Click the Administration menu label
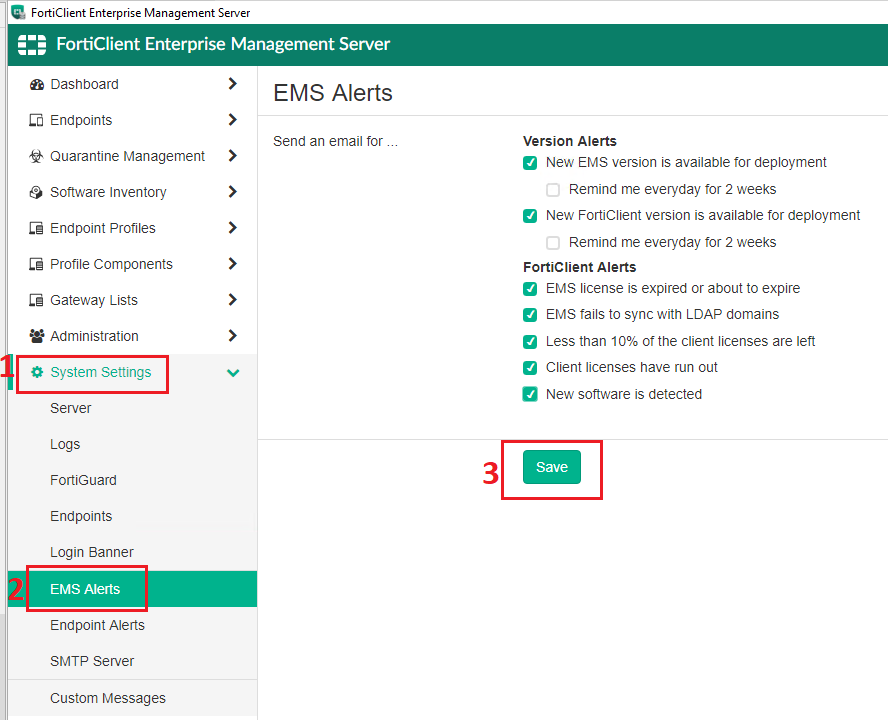Viewport: 888px width, 720px height. point(95,336)
